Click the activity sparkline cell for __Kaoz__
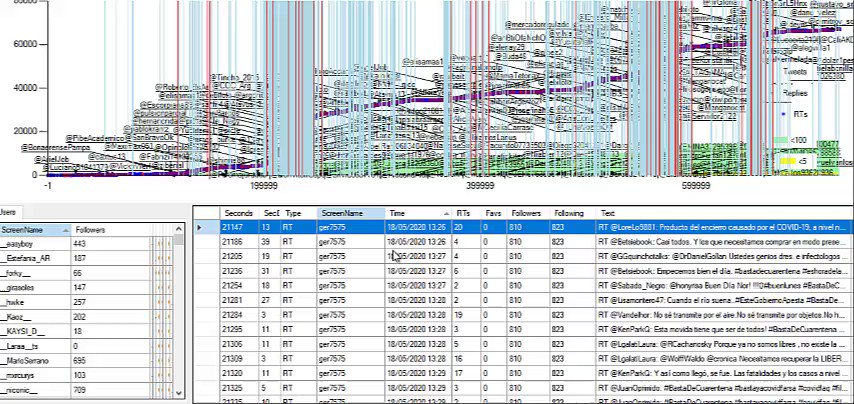This screenshot has height=404, width=854. tap(162, 317)
